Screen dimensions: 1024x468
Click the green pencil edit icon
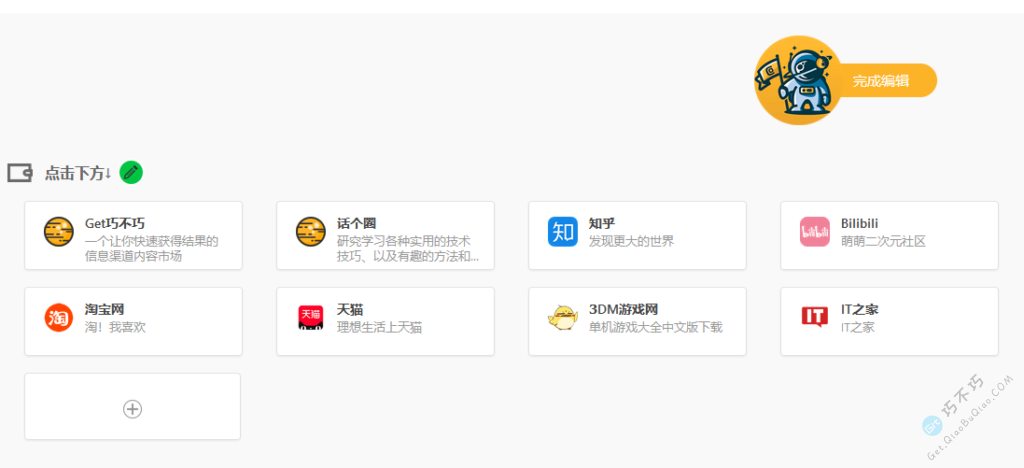click(131, 172)
